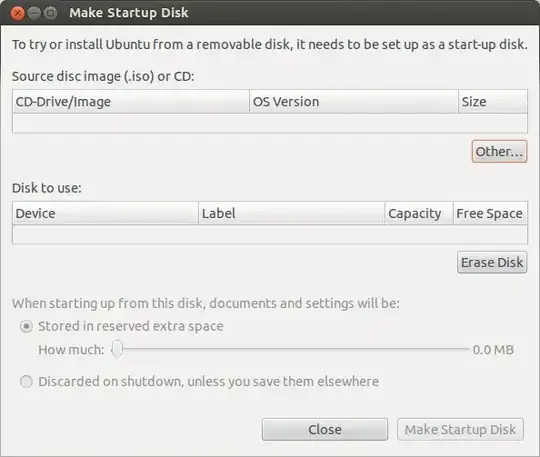540x457 pixels.
Task: Close the dialog with the red window button
Action: click(x=17, y=13)
